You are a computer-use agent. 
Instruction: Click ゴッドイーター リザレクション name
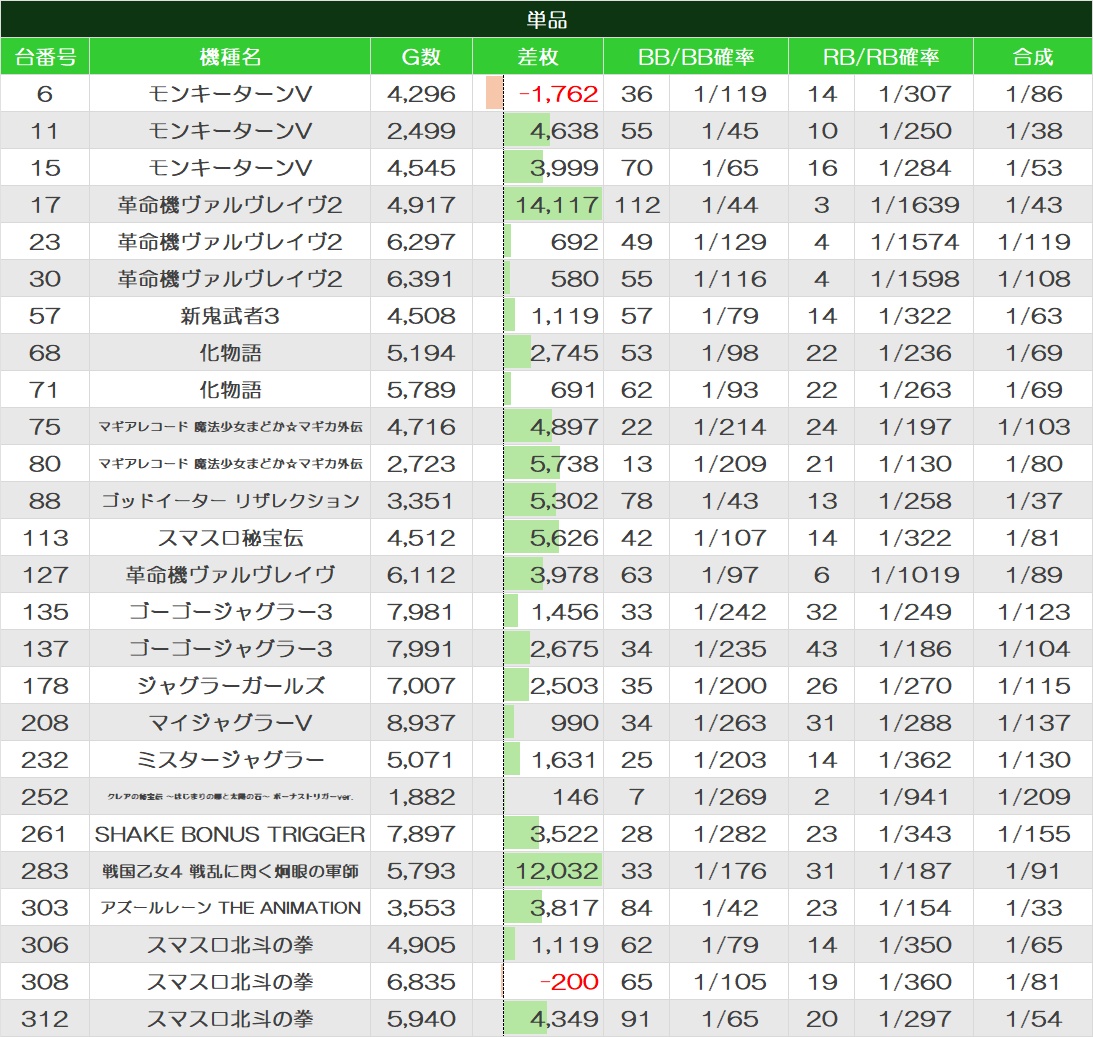pos(230,500)
